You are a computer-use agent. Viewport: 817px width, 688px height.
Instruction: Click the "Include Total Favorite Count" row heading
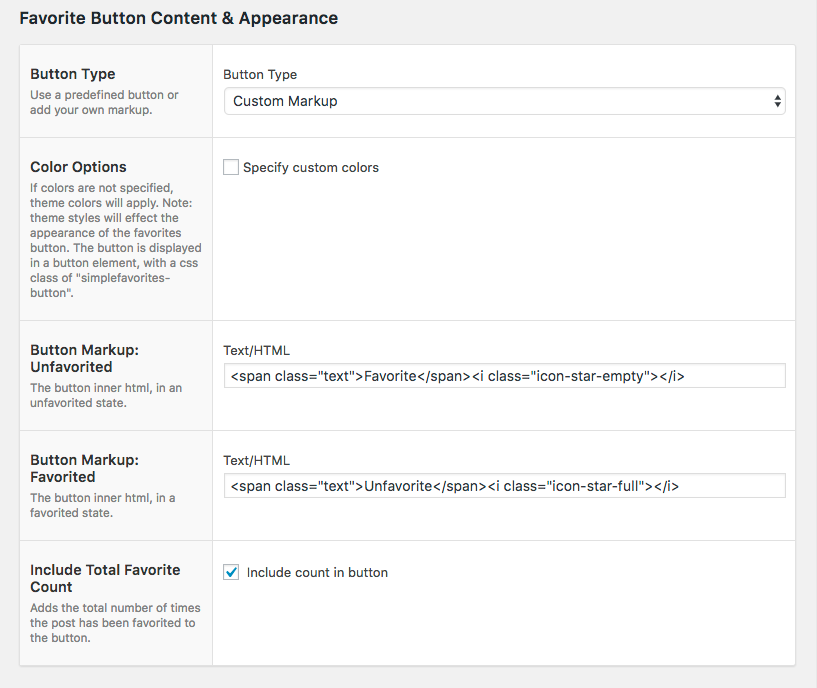click(x=105, y=578)
